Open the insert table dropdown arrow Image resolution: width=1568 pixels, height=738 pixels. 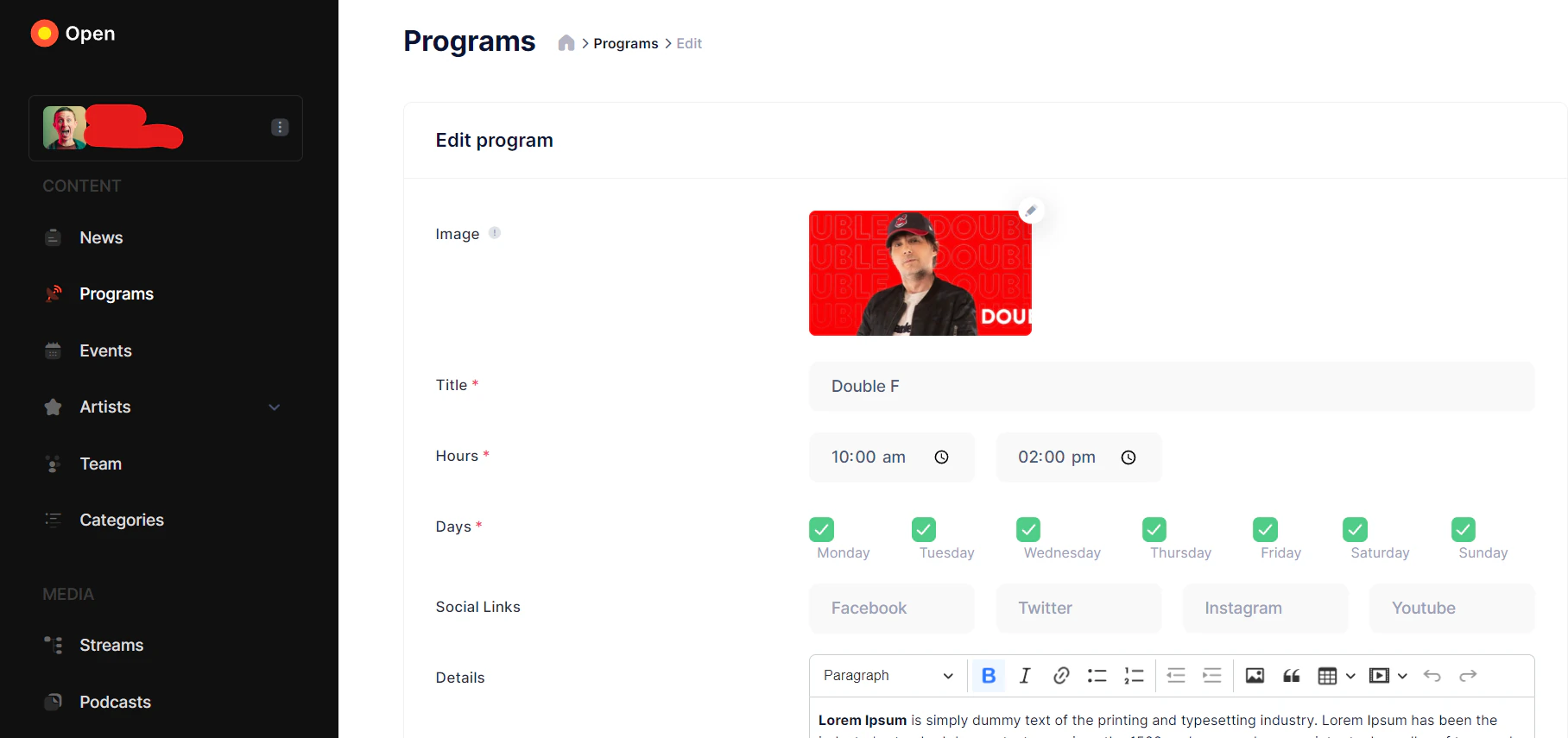(1350, 676)
